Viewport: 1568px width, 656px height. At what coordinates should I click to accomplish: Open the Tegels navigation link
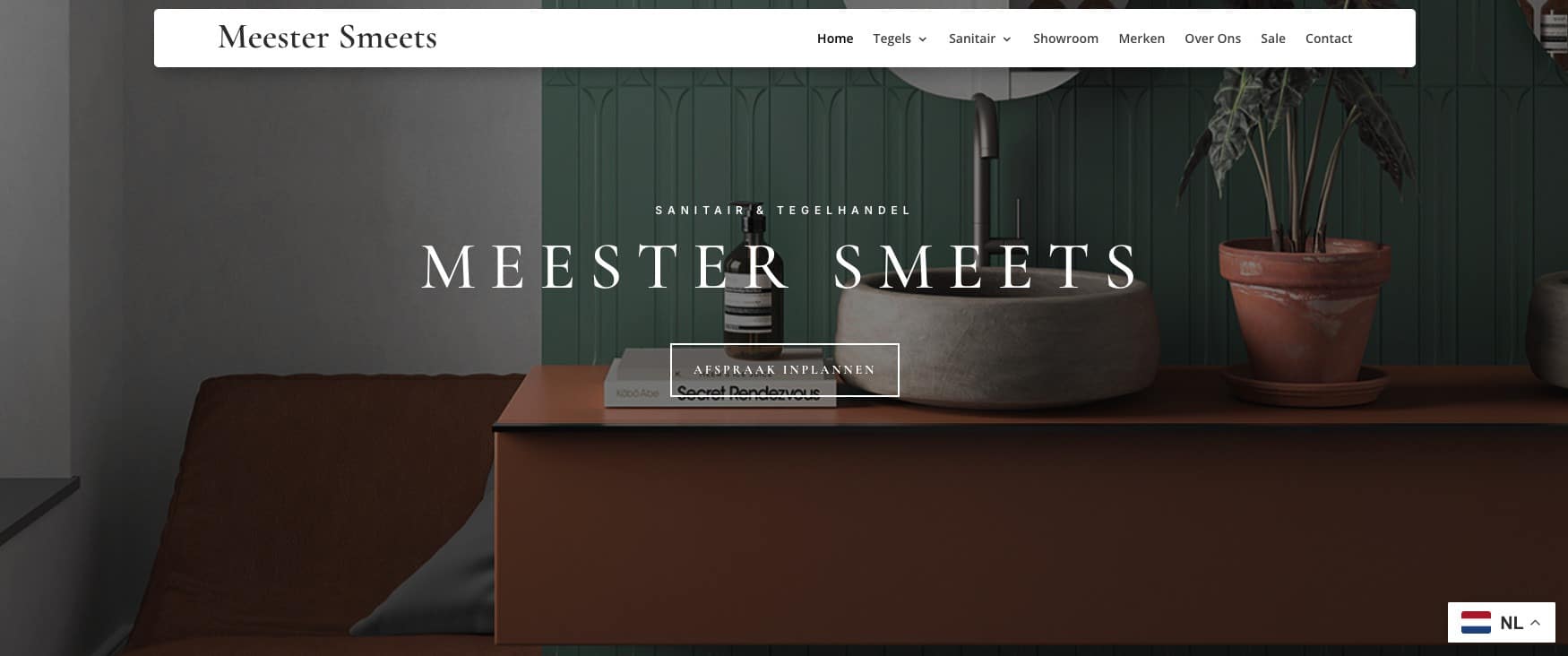point(892,39)
